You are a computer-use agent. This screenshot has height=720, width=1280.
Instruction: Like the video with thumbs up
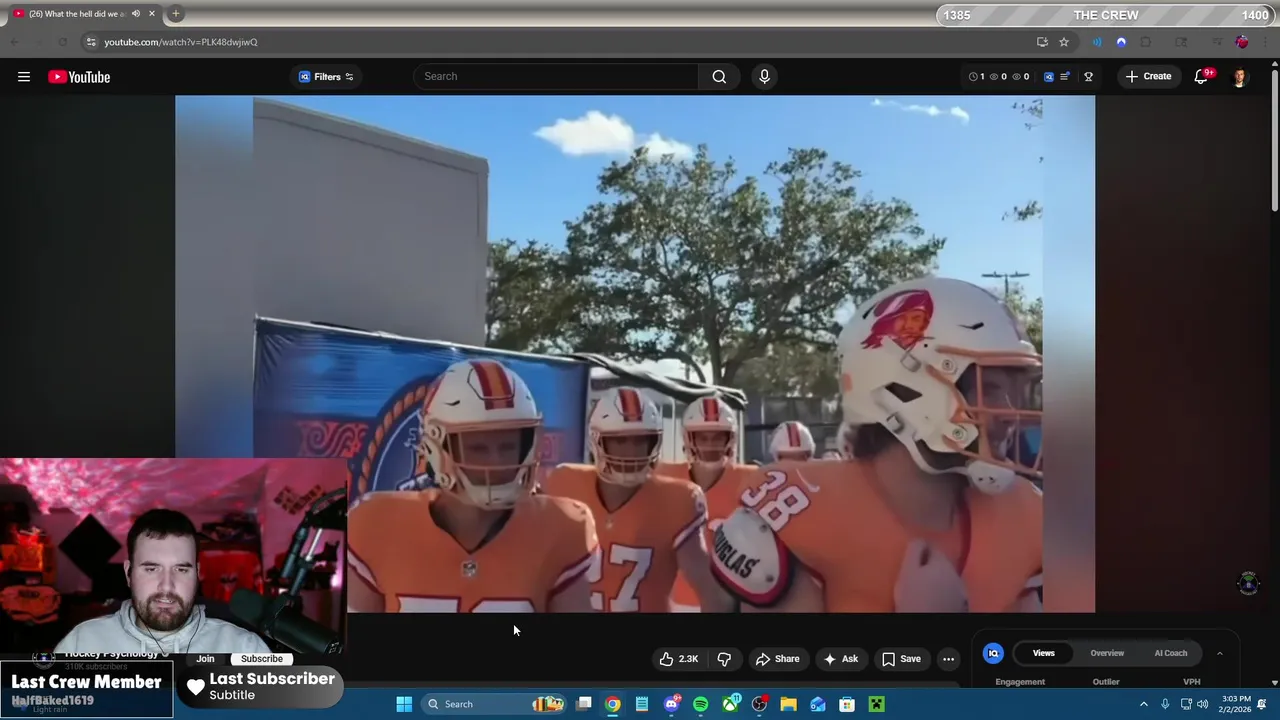pyautogui.click(x=679, y=659)
